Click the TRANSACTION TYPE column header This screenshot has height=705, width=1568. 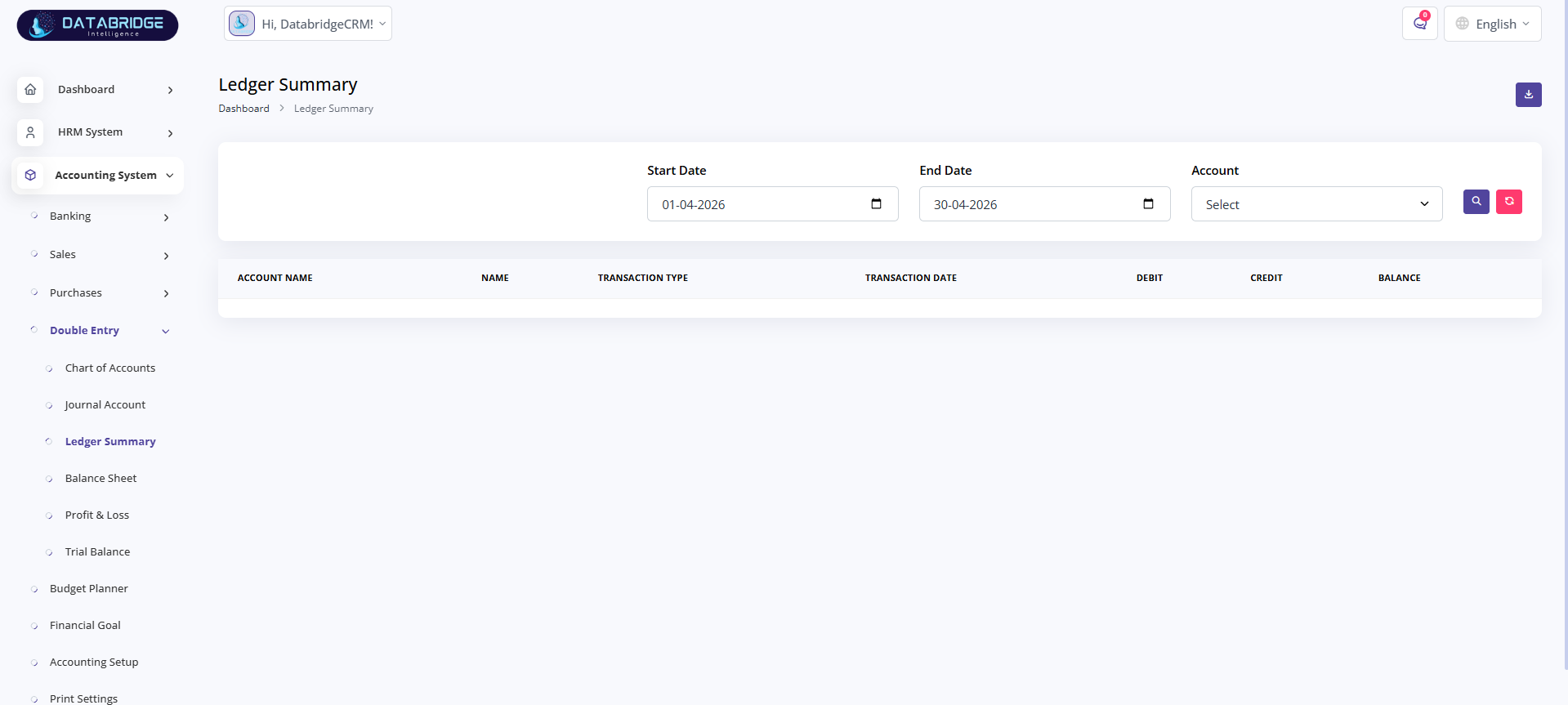pyautogui.click(x=643, y=279)
